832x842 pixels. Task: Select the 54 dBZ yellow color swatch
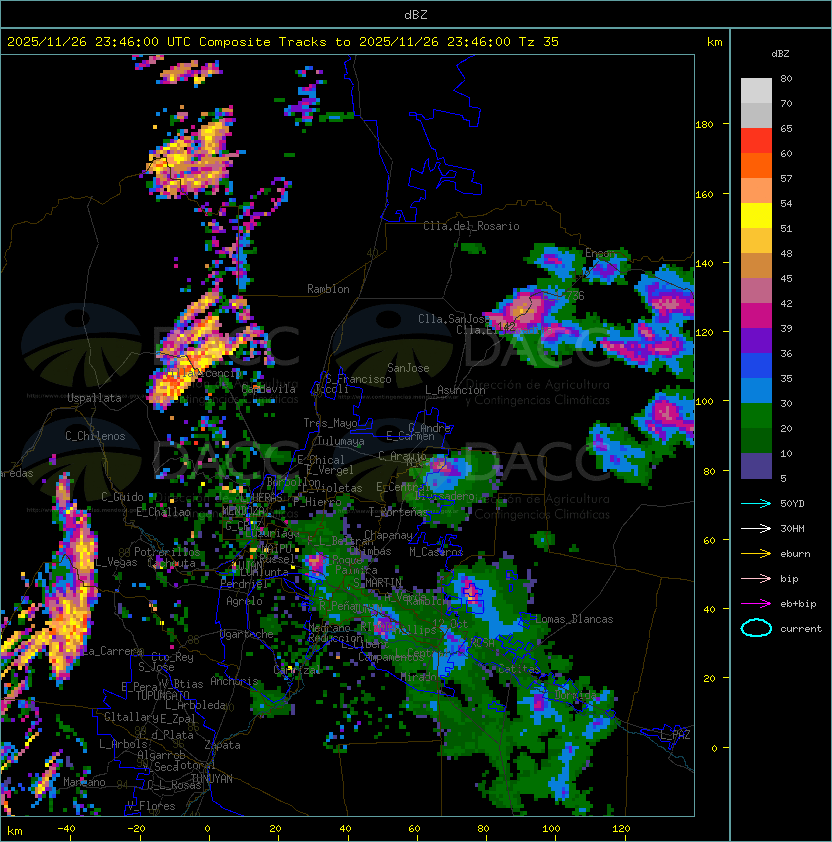(756, 215)
